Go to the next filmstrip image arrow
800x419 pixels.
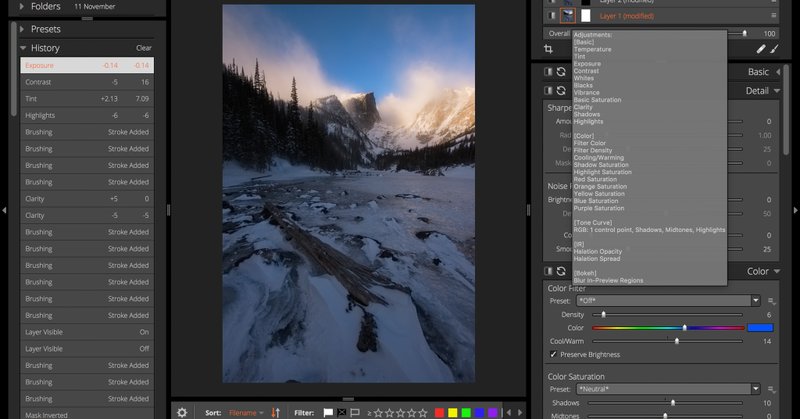click(x=520, y=412)
